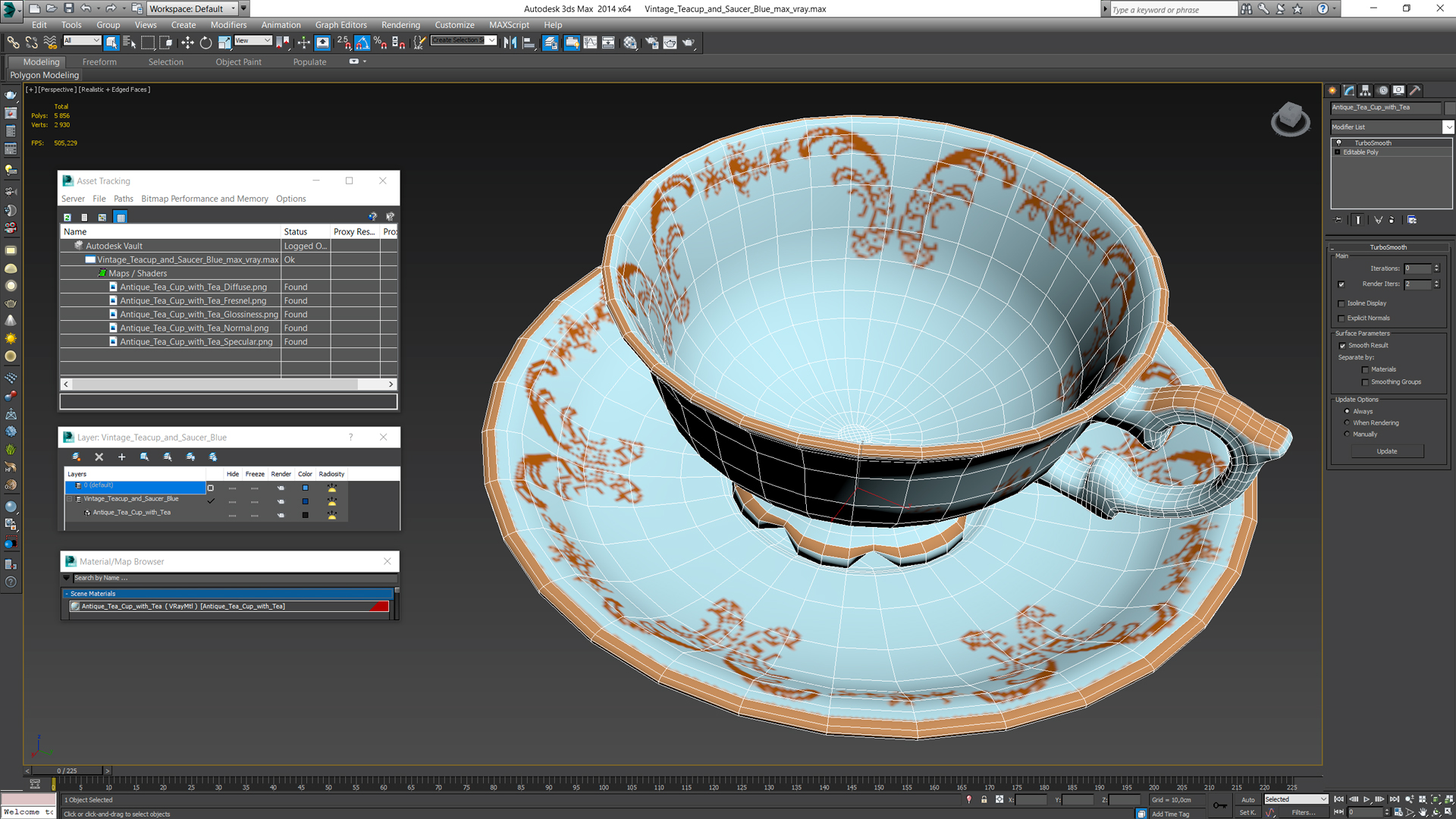Click Filters button near key controls
Screen dimensions: 1456x819
click(1304, 812)
